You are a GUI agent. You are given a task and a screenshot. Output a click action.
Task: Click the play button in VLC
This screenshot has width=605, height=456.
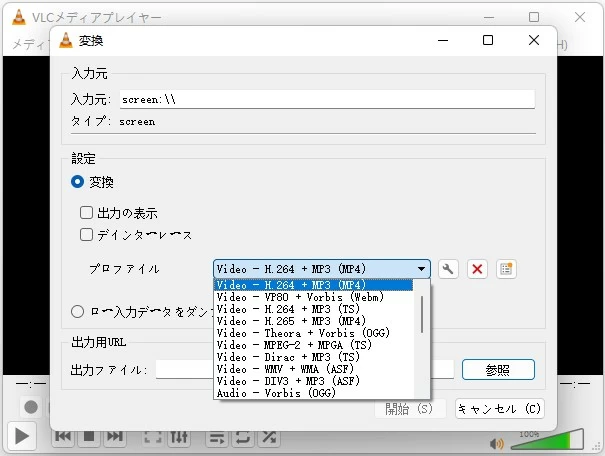point(21,437)
